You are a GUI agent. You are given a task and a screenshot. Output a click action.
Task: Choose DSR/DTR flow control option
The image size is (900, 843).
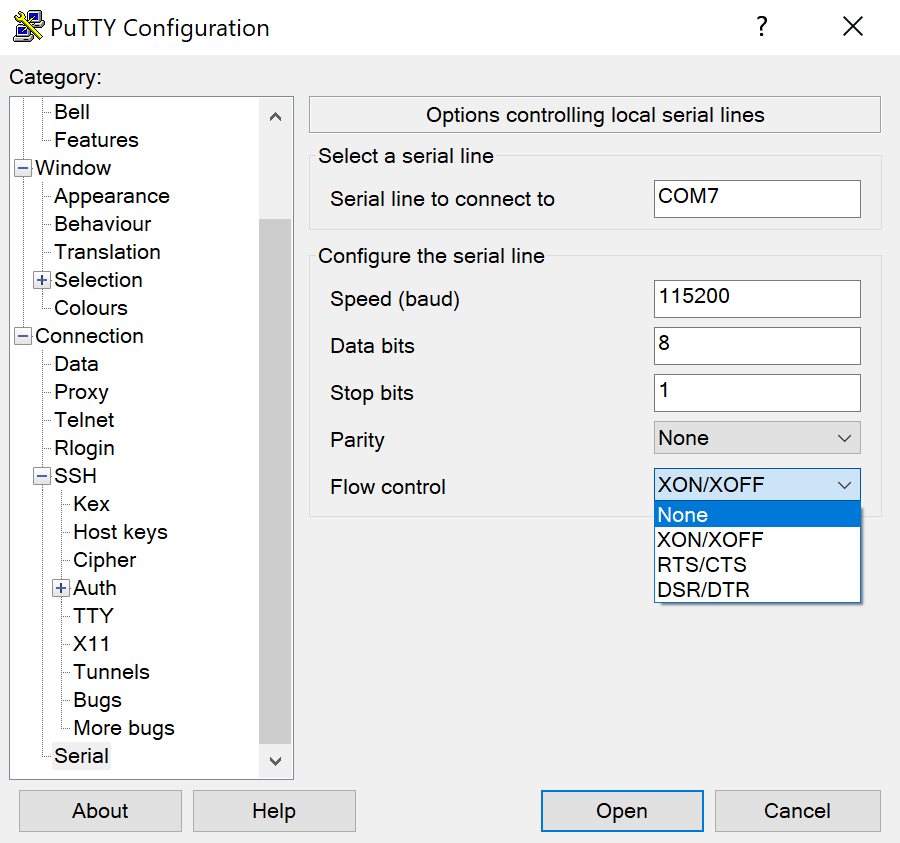[x=757, y=589]
